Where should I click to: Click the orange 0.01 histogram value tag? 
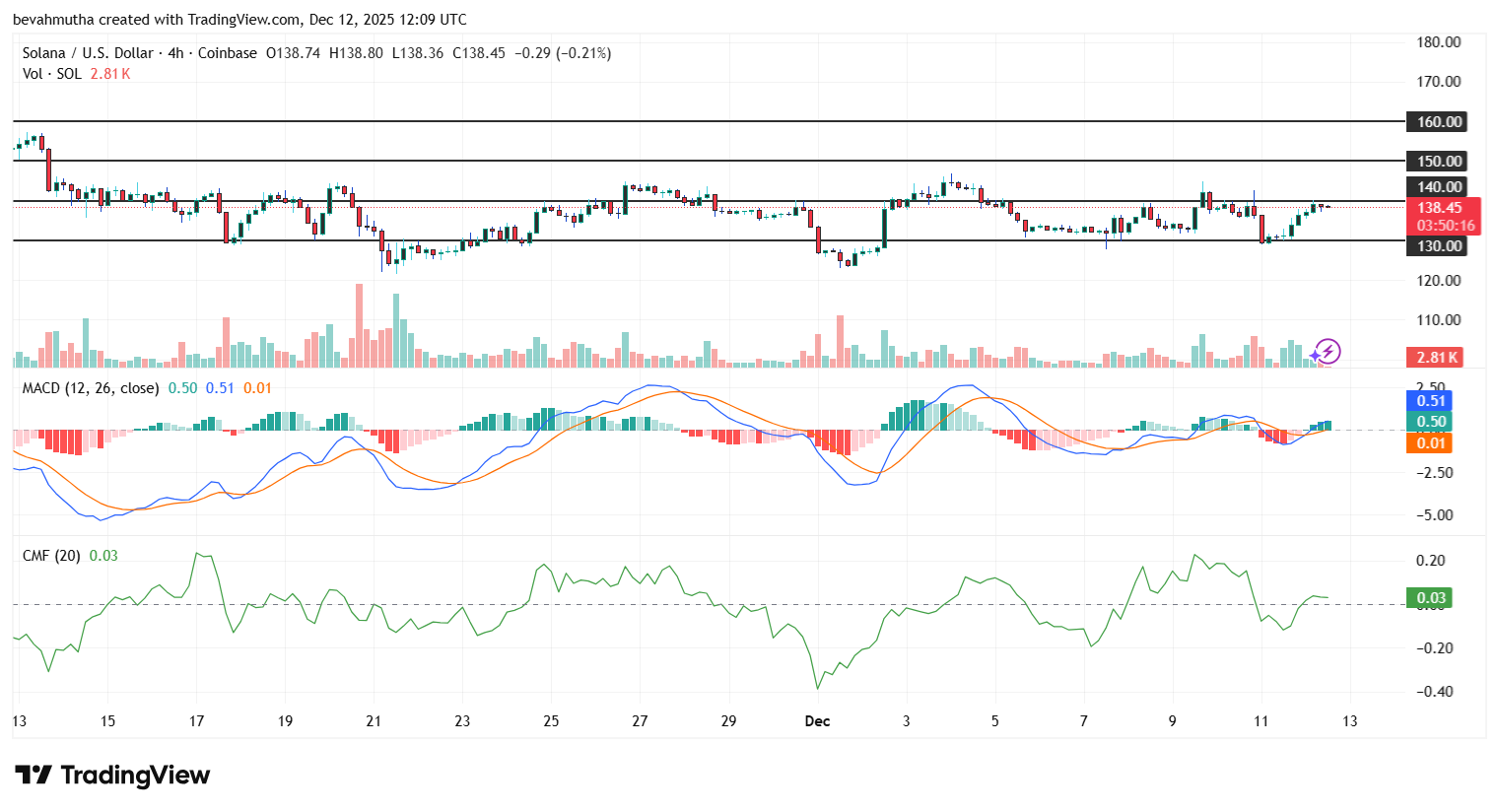1429,443
